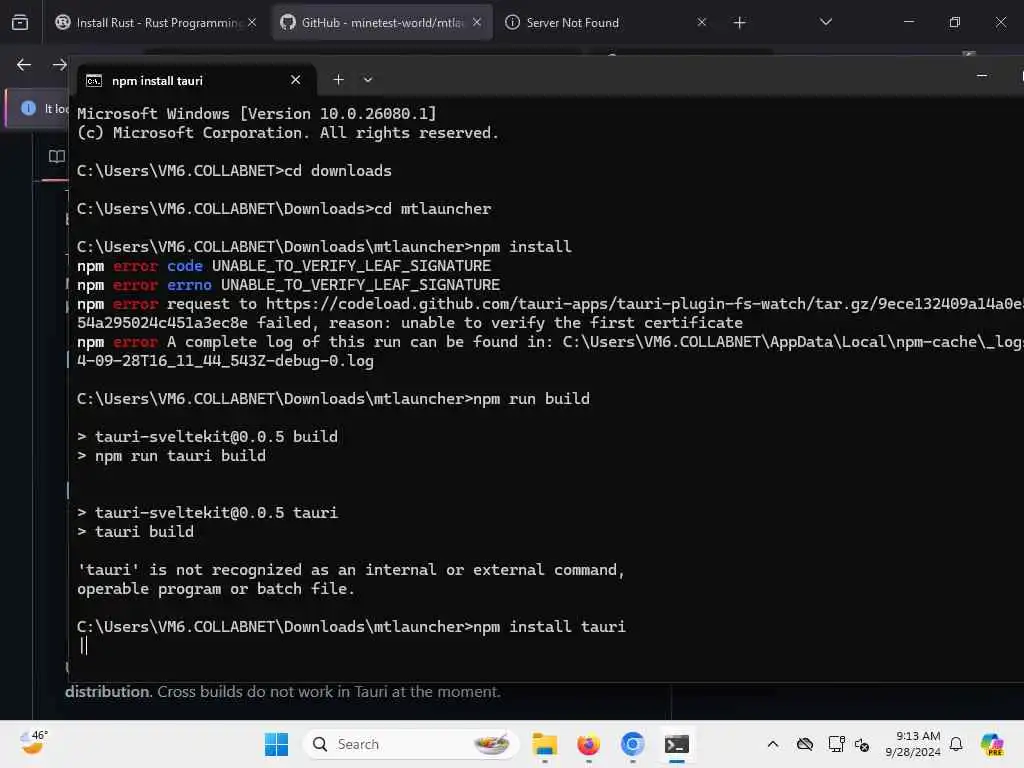Open a new browser tab

739,23
